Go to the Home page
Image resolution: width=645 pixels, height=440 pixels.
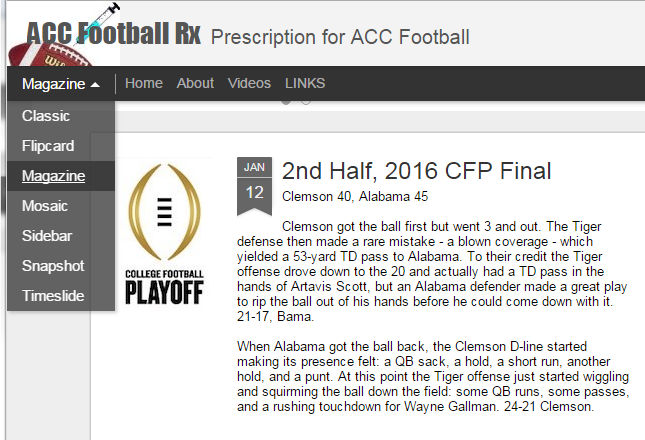click(144, 84)
